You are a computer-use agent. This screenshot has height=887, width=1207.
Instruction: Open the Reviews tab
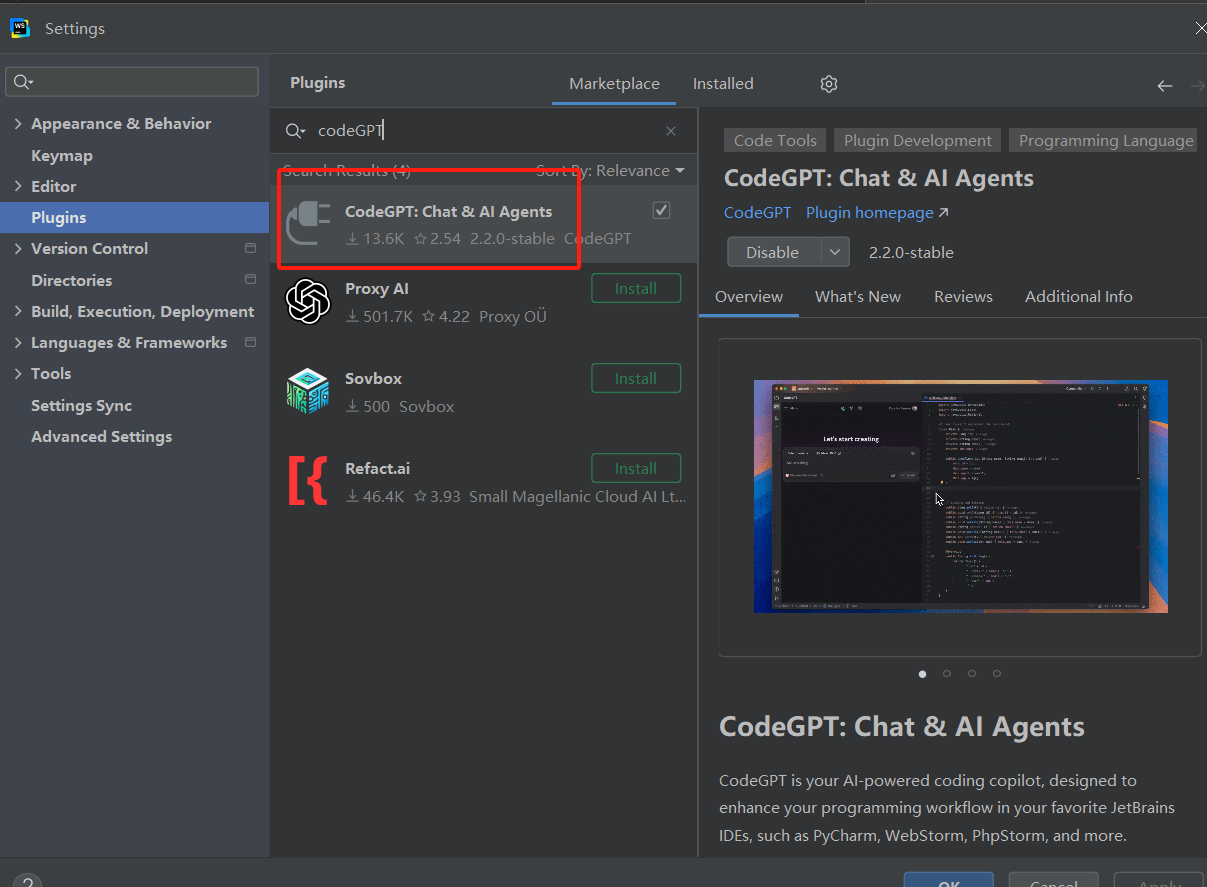click(x=963, y=297)
